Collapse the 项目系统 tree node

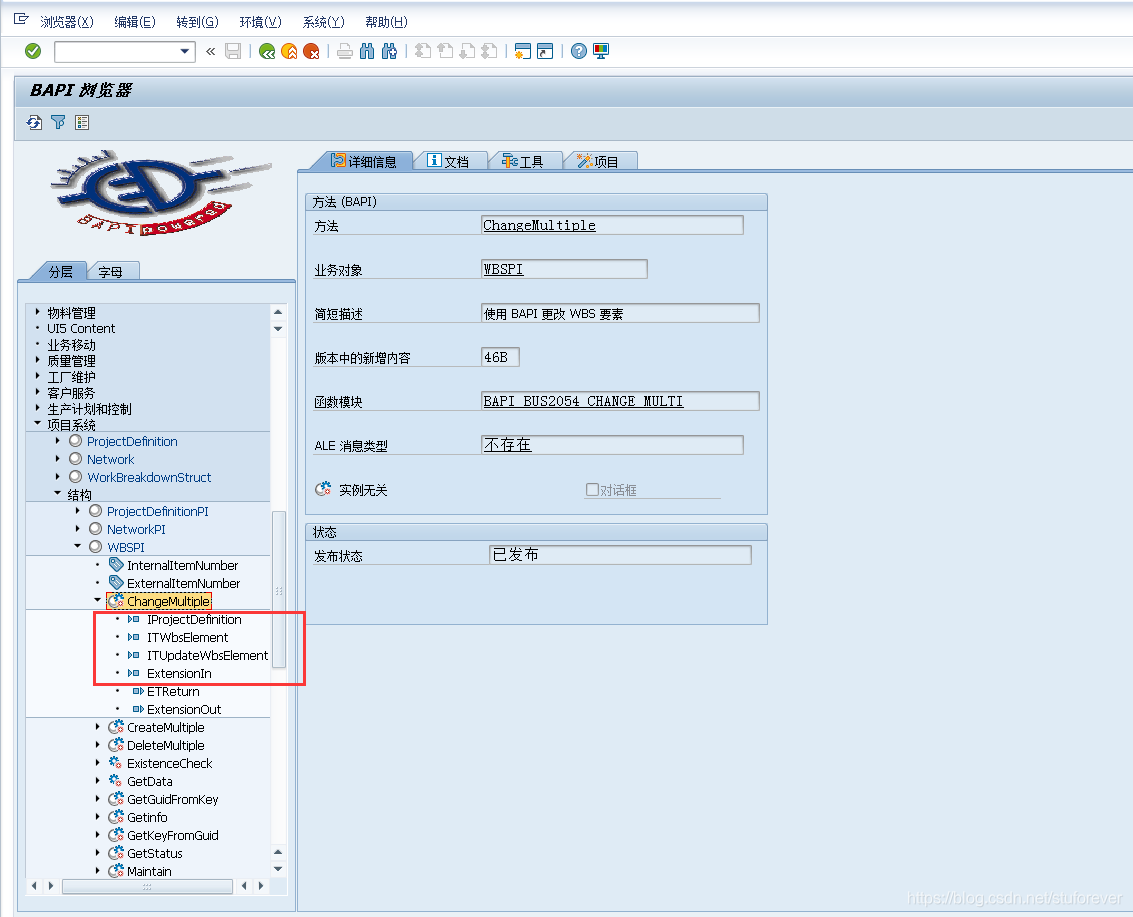click(38, 423)
